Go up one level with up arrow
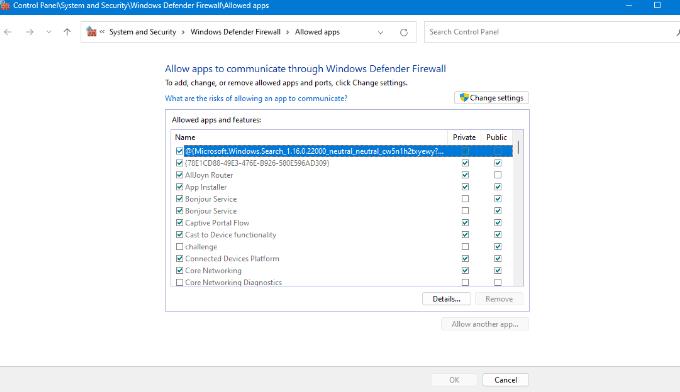Screen dimensions: 680x392 [67, 32]
